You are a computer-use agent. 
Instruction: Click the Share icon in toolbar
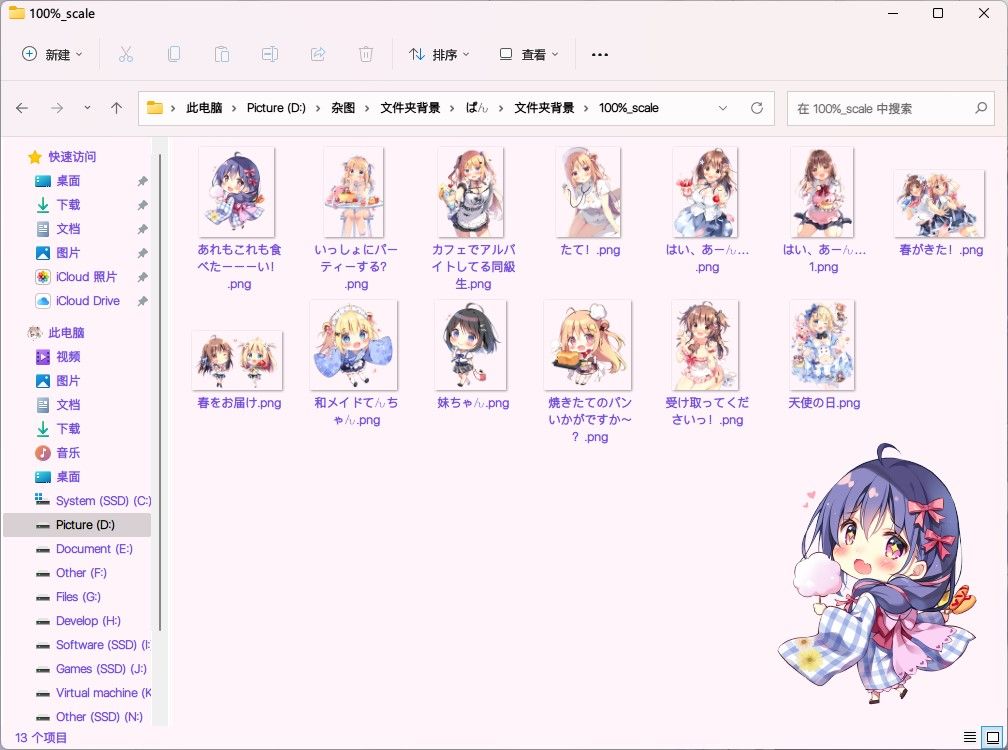pyautogui.click(x=318, y=55)
